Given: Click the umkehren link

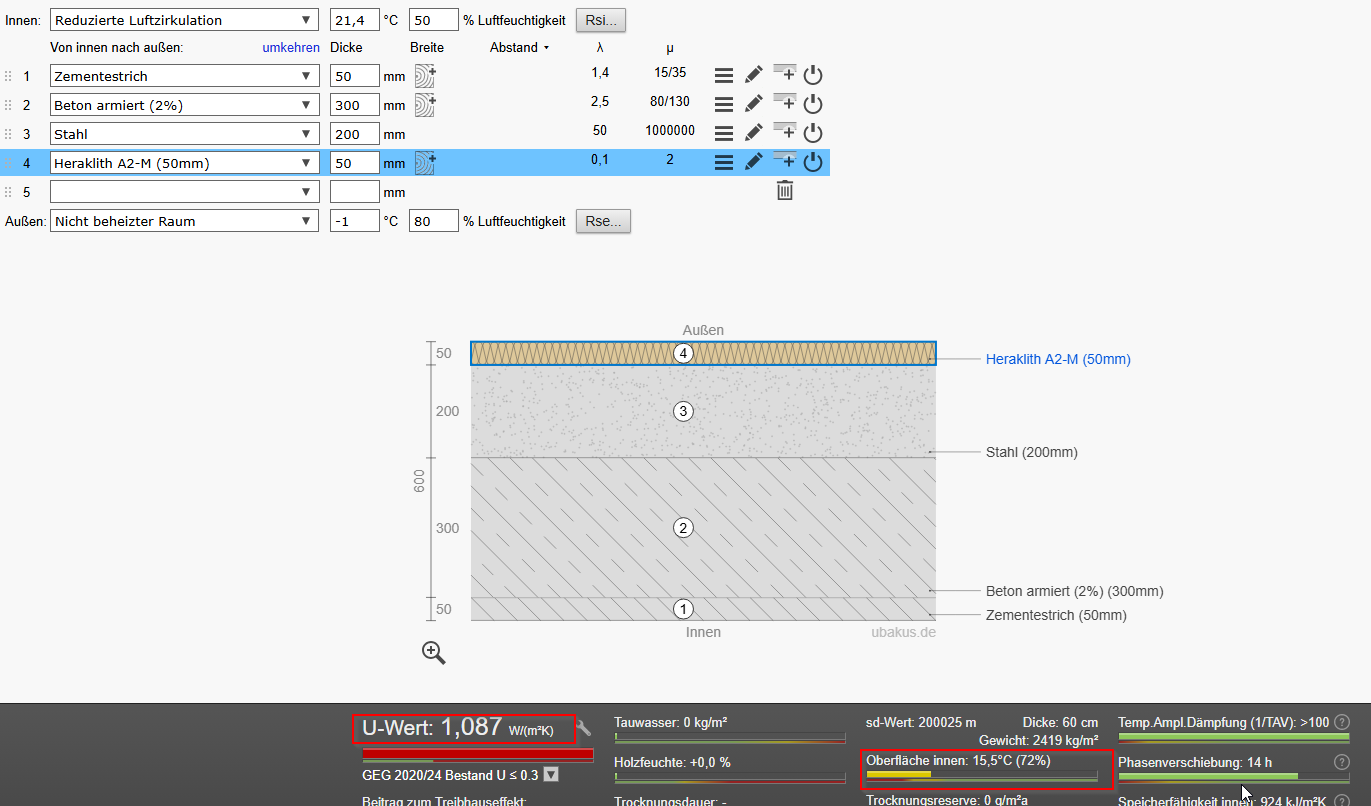Looking at the screenshot, I should (x=291, y=47).
